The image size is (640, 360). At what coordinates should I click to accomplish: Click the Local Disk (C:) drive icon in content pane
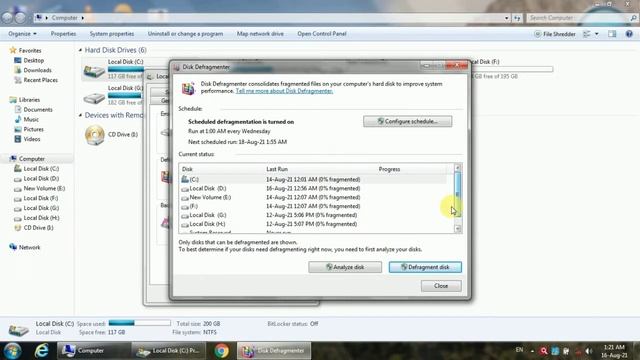pyautogui.click(x=94, y=71)
